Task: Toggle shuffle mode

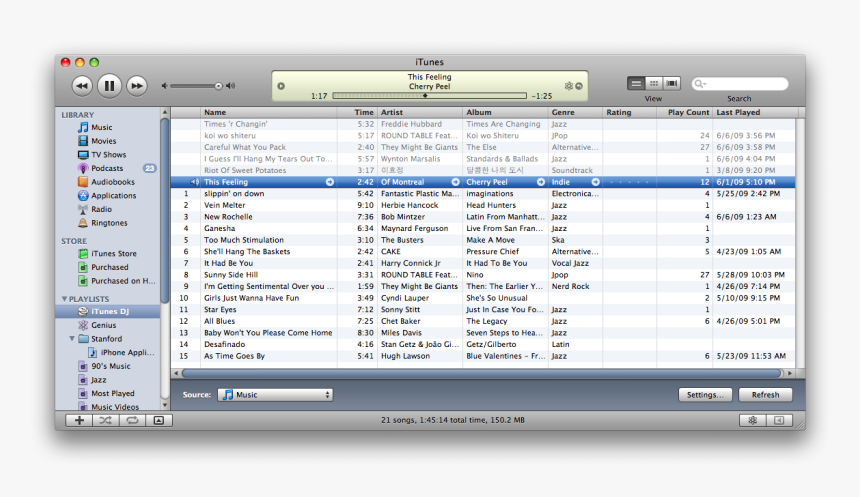Action: pyautogui.click(x=105, y=420)
